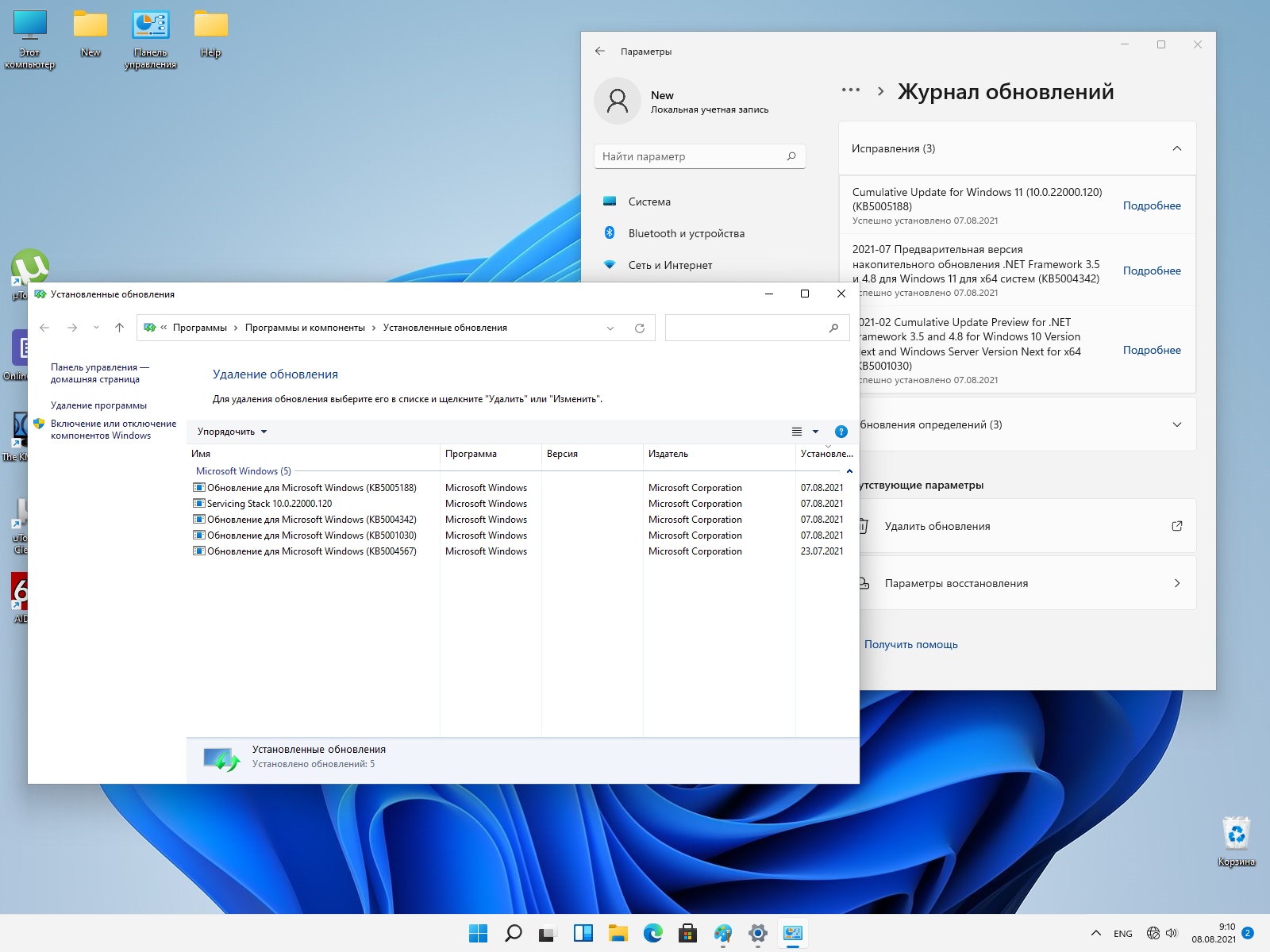Open Включение или отключение компонентов Windows
Image resolution: width=1270 pixels, height=952 pixels.
click(114, 429)
